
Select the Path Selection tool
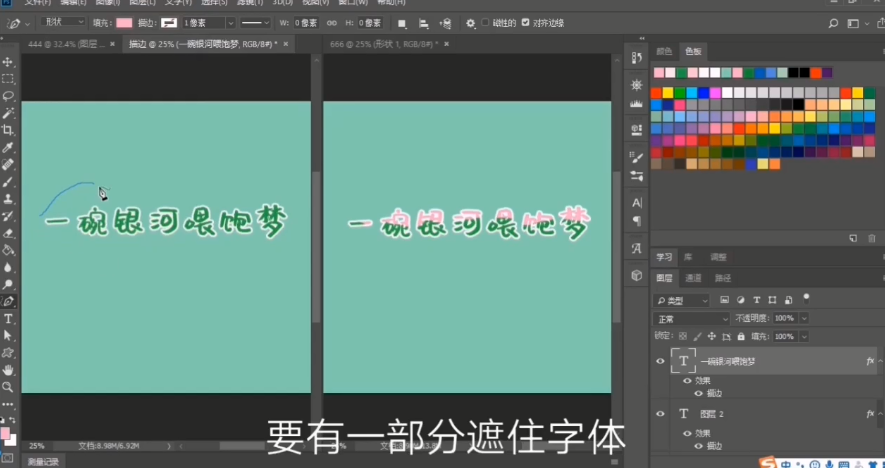[8, 336]
